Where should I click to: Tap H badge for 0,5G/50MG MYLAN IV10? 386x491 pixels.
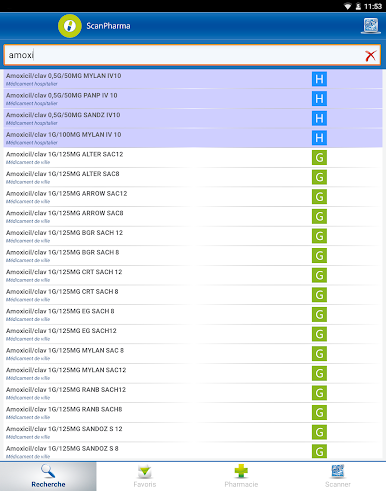(x=319, y=79)
